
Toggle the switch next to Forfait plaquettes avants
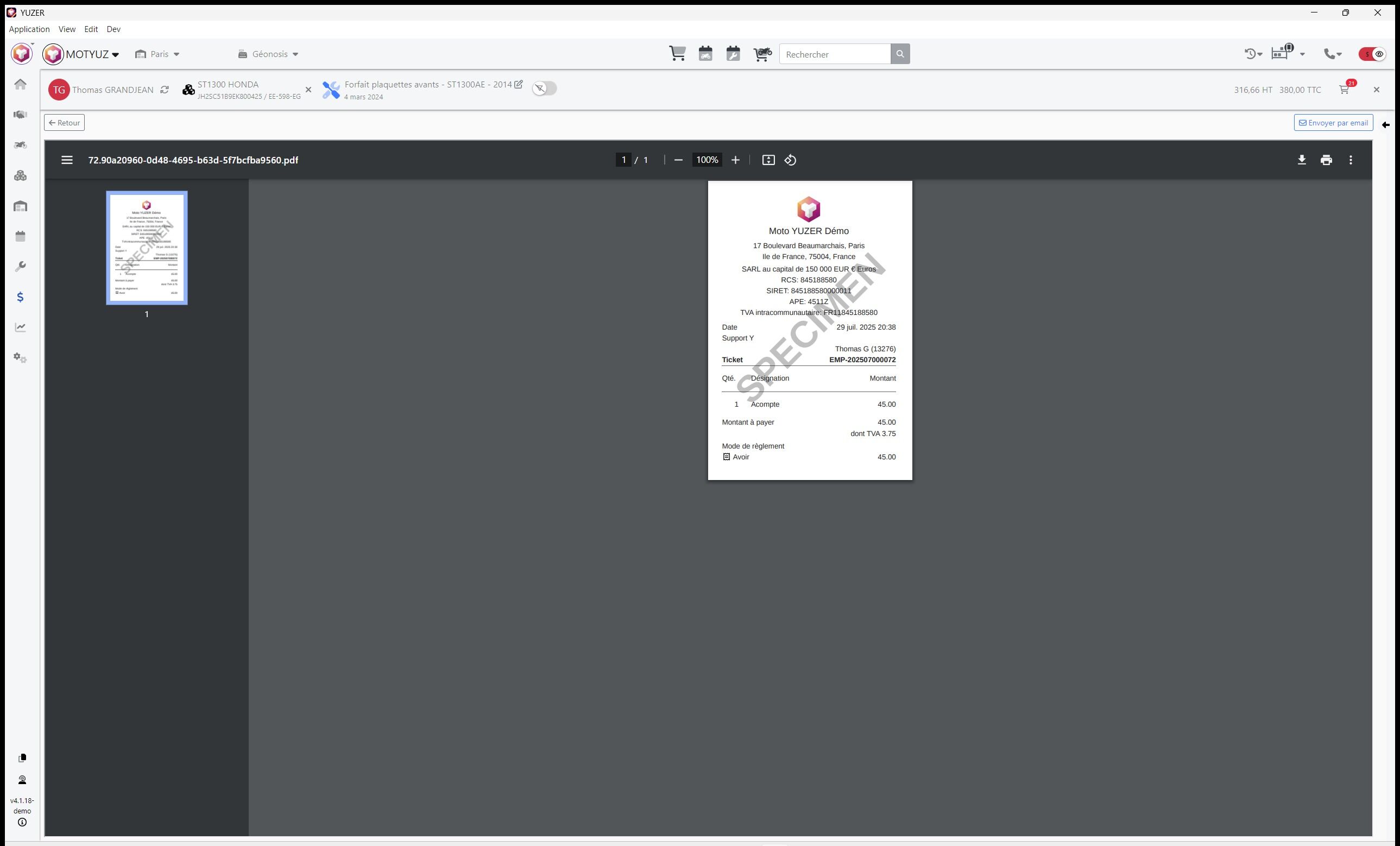point(544,89)
